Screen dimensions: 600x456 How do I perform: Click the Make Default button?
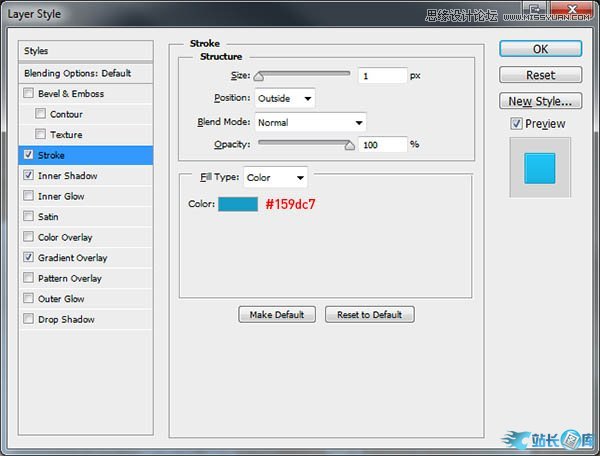click(277, 315)
